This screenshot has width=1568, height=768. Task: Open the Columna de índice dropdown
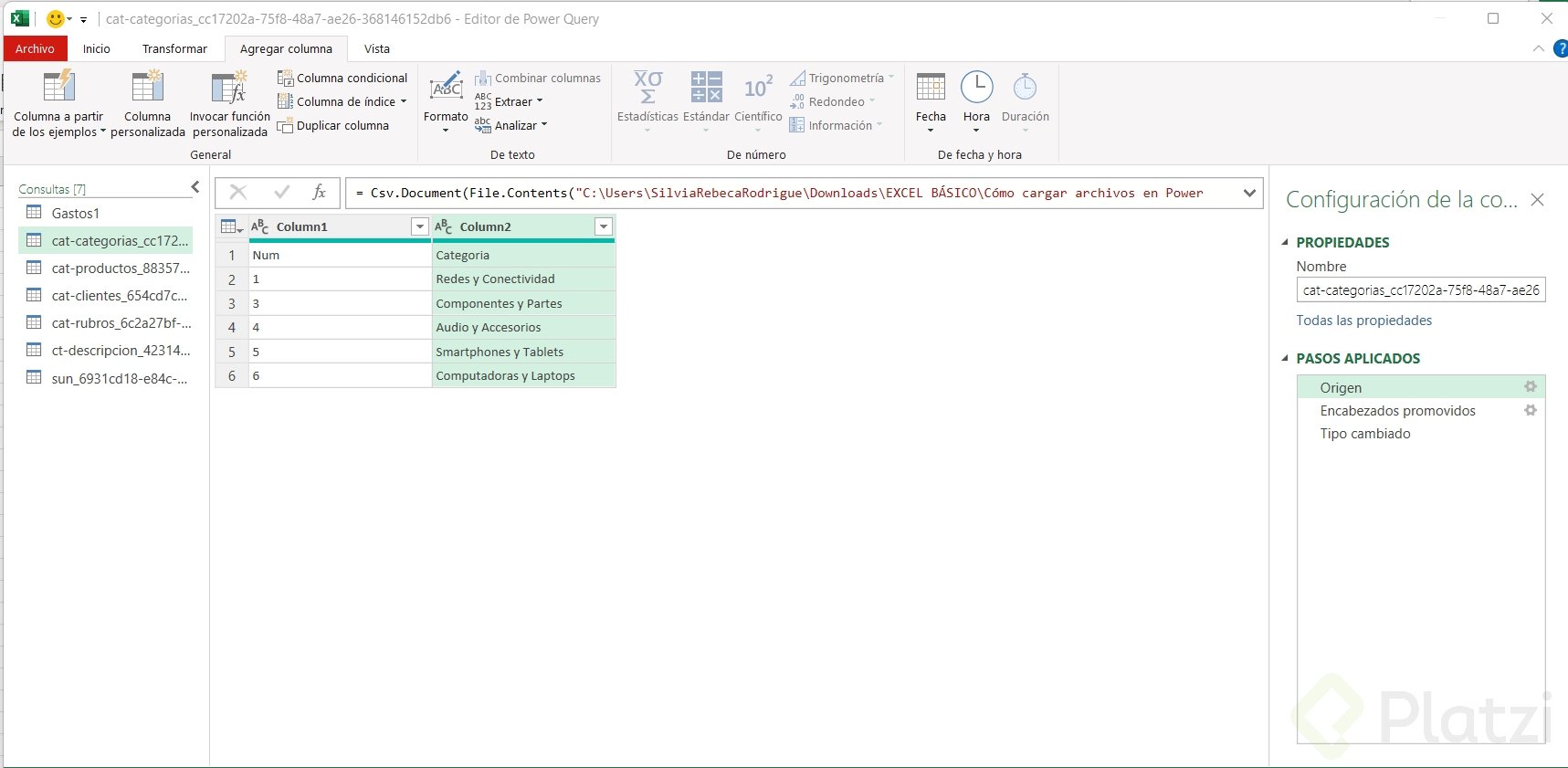[x=342, y=101]
